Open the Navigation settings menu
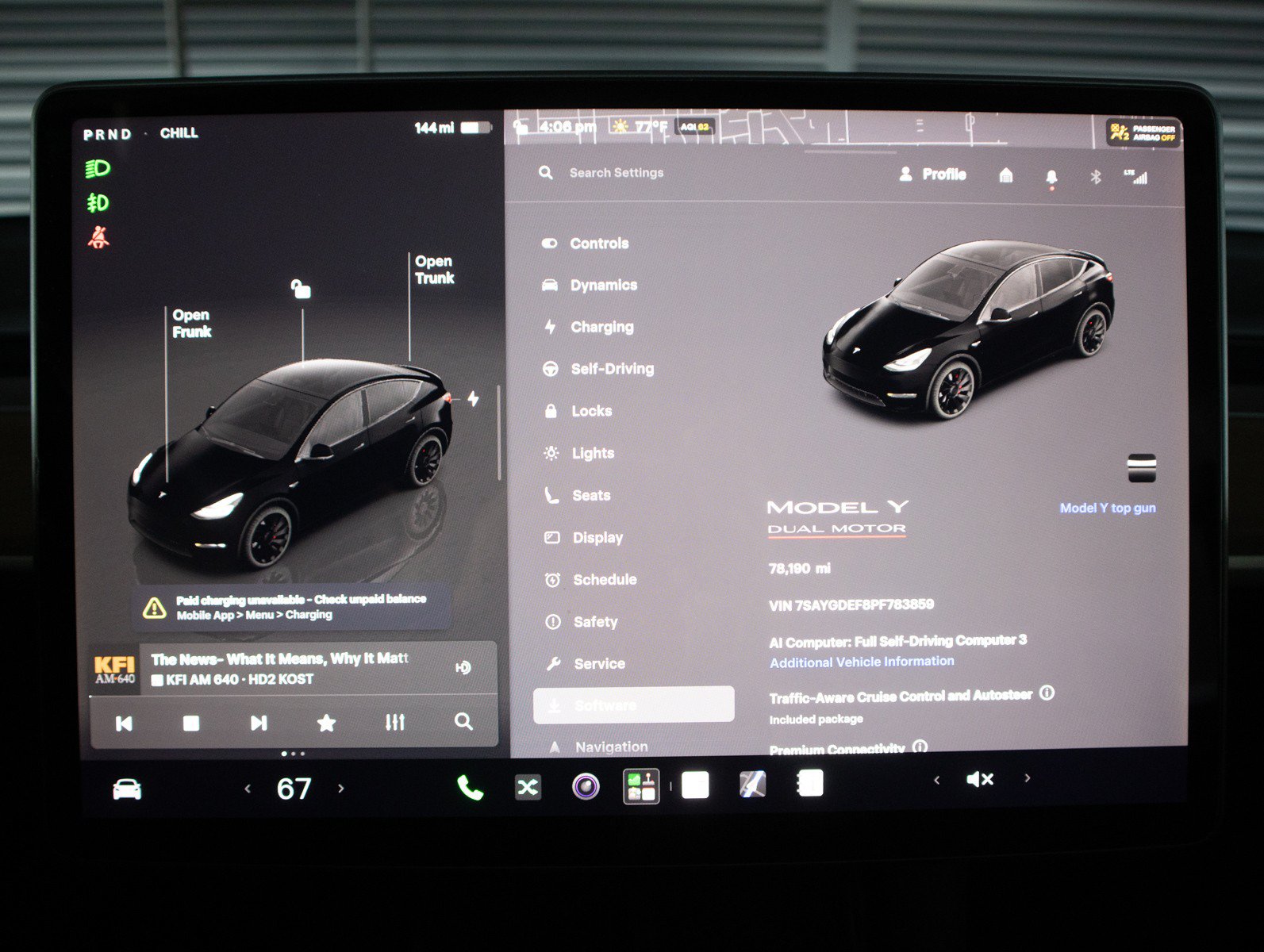1264x952 pixels. click(599, 747)
